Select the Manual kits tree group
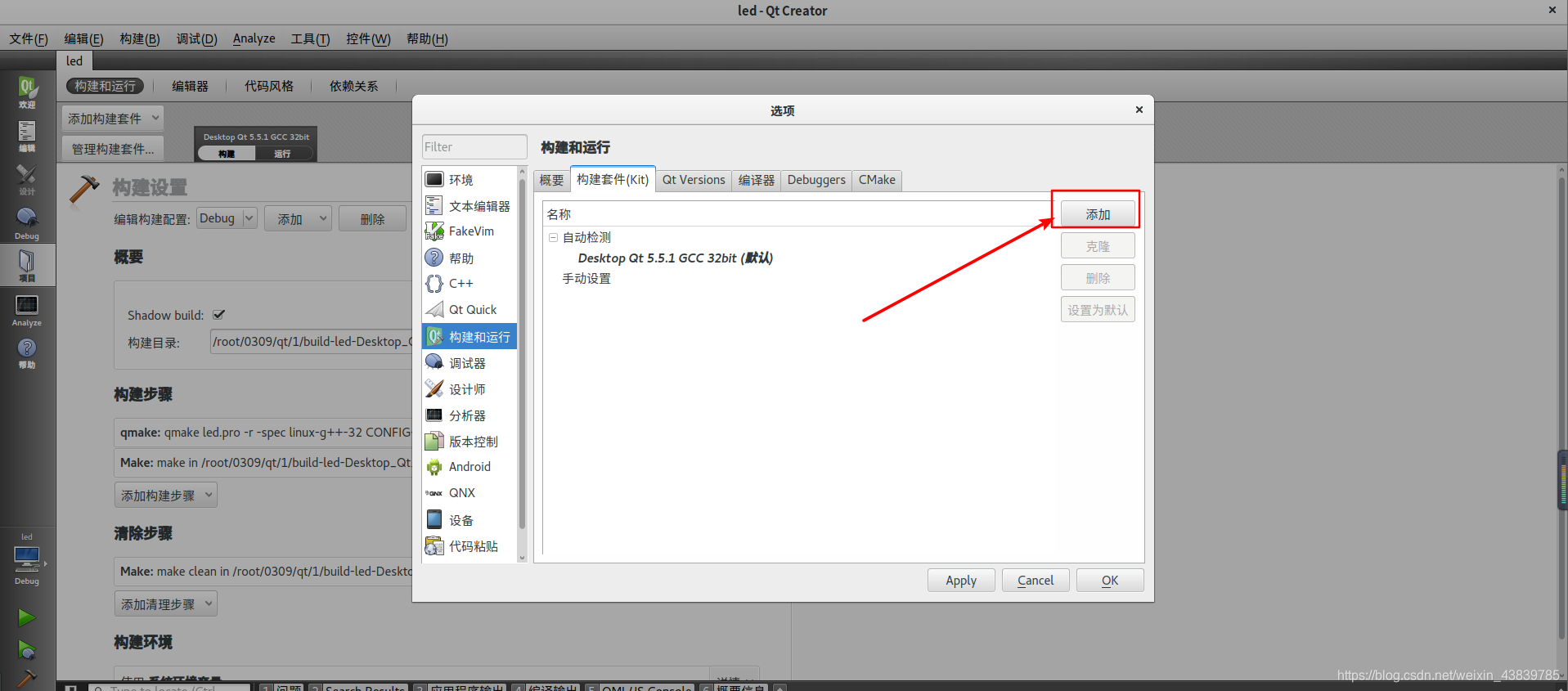Screen dimensions: 1568x691 click(x=586, y=278)
